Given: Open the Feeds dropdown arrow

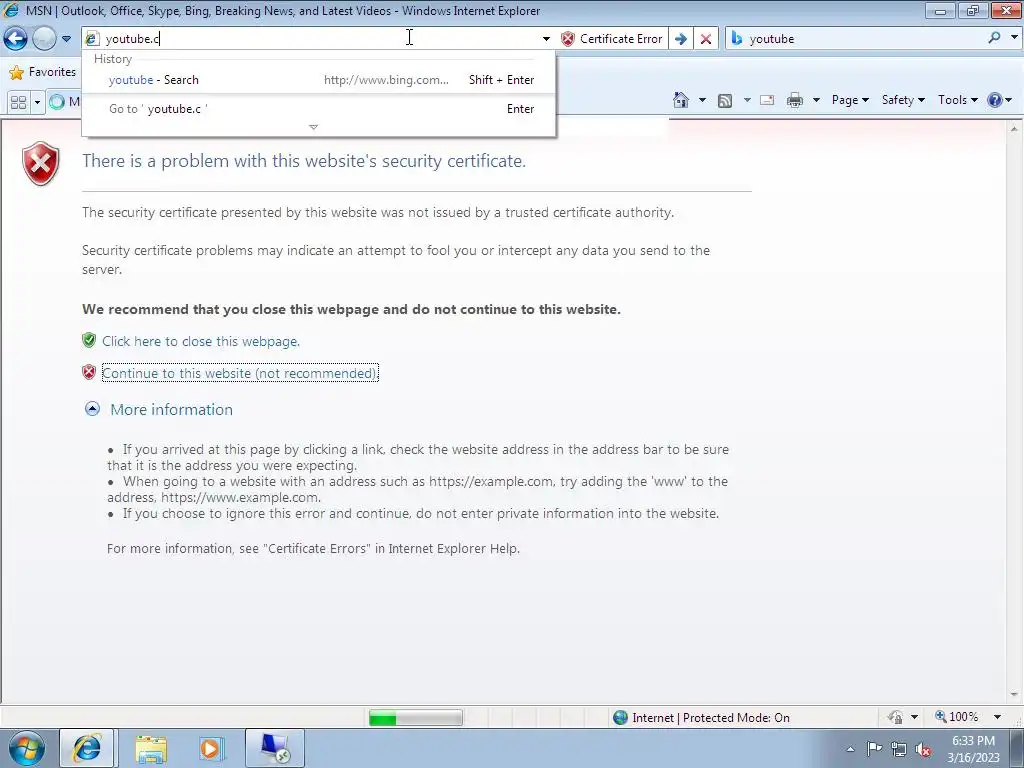Looking at the screenshot, I should tap(747, 100).
